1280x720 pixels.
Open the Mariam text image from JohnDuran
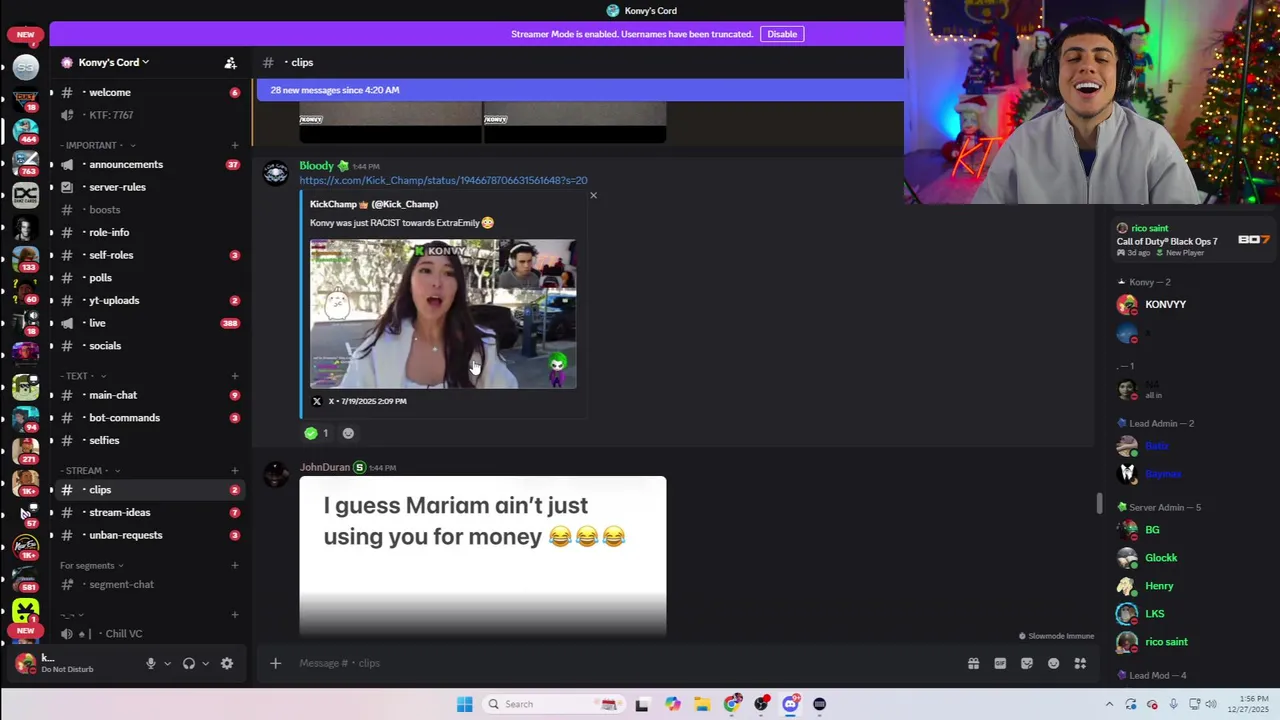483,556
